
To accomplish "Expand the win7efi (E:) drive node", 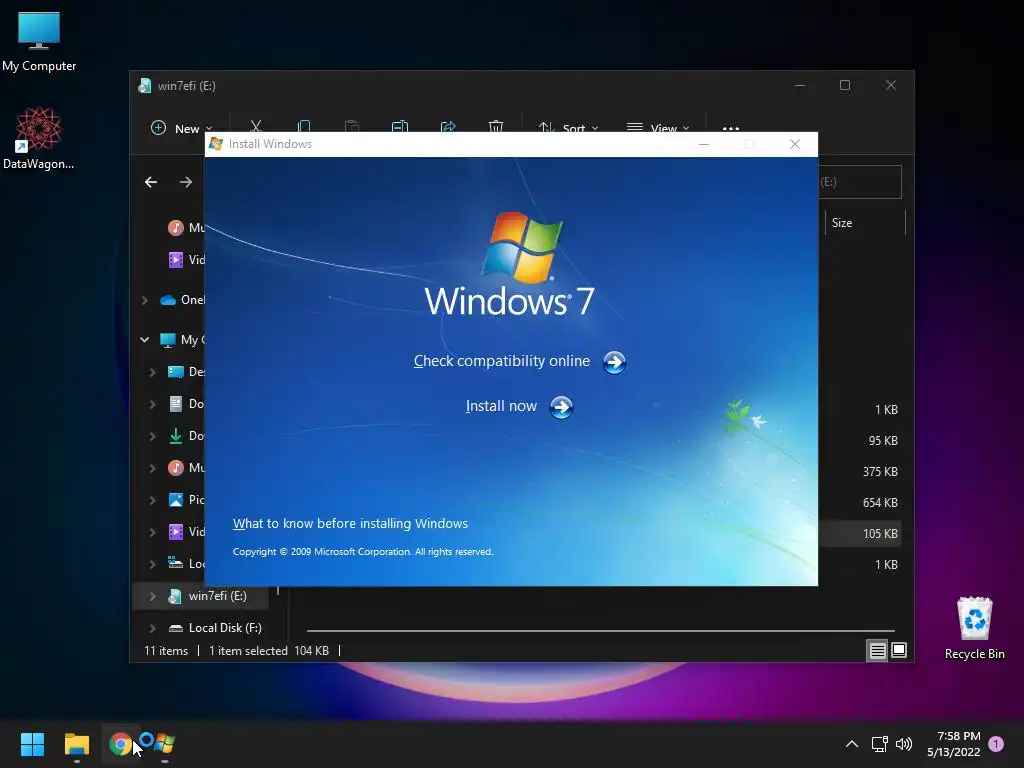I will tap(153, 596).
